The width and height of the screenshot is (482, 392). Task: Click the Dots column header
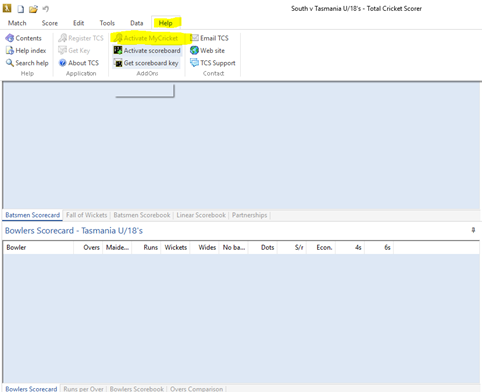(x=262, y=247)
